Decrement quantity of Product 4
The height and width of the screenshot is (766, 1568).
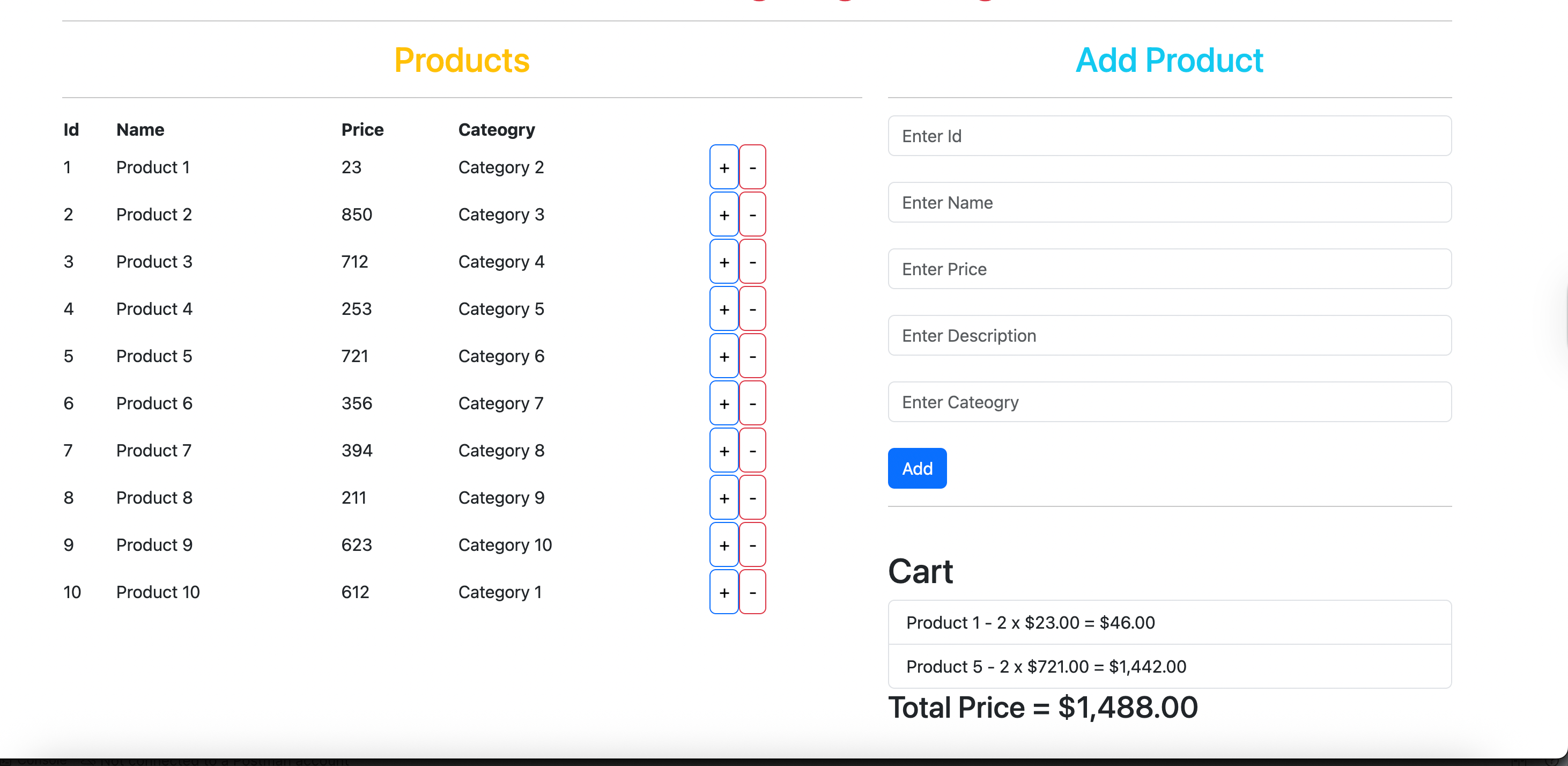[752, 309]
